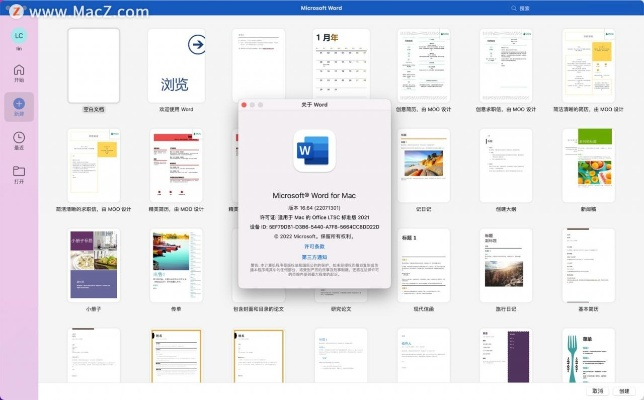
Task: Select the bottom-row template with purple sidebar
Action: pos(506,356)
